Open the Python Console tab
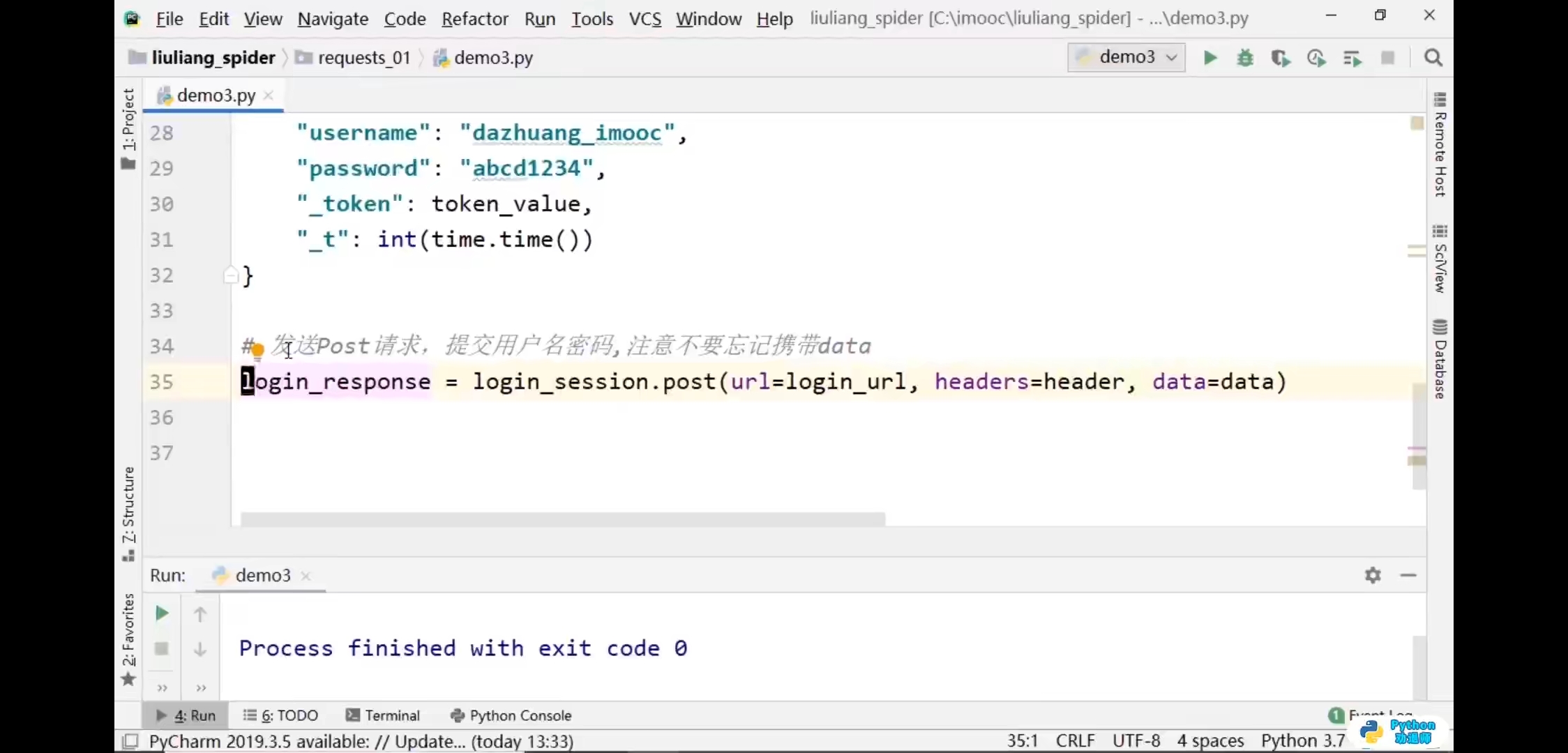 point(511,715)
